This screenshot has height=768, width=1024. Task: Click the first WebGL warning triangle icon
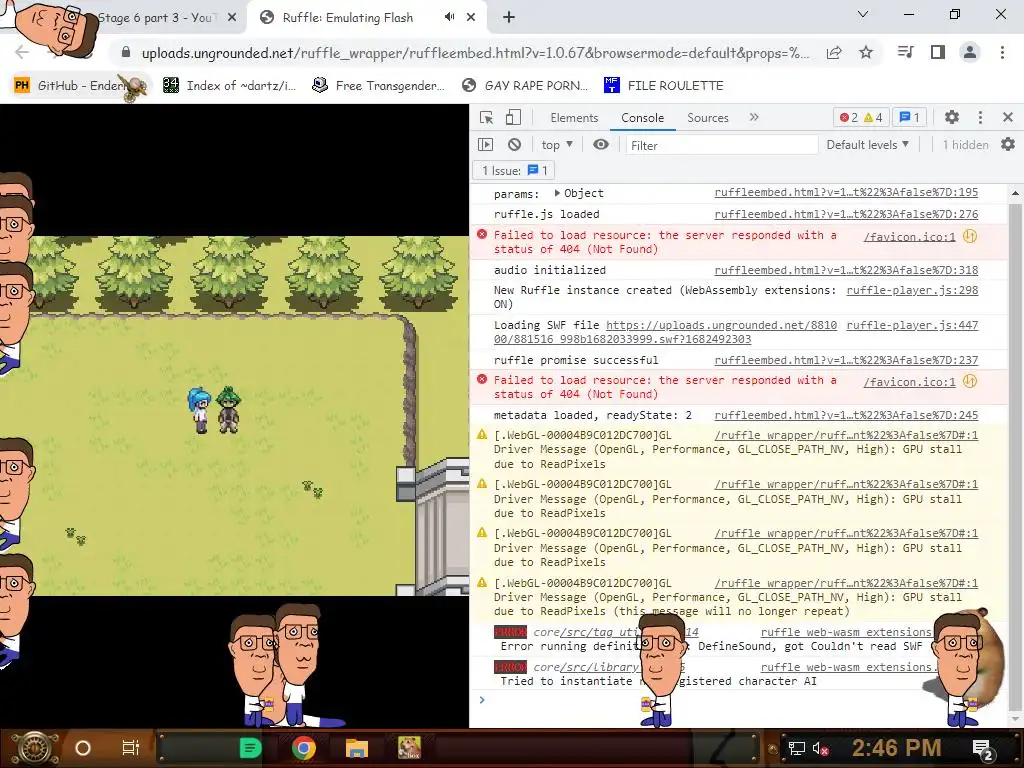tap(482, 435)
